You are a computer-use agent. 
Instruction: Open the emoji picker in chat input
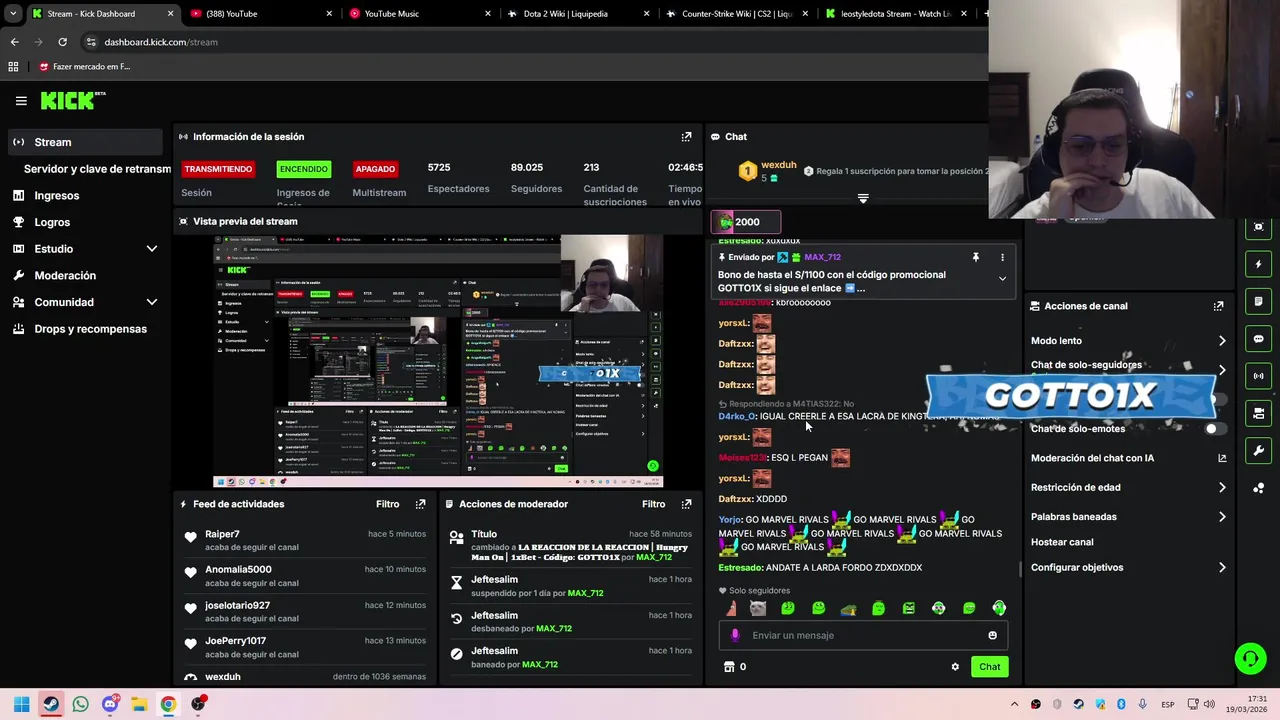pyautogui.click(x=992, y=635)
